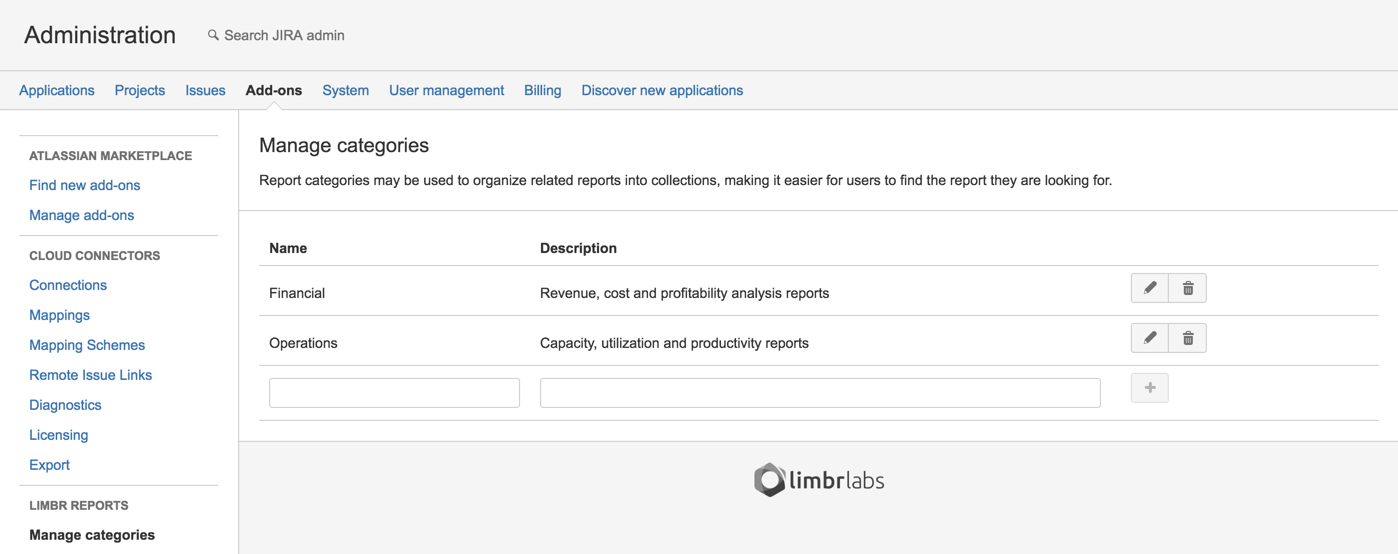1398x554 pixels.
Task: Delete the Financial category with trash icon
Action: click(x=1188, y=288)
